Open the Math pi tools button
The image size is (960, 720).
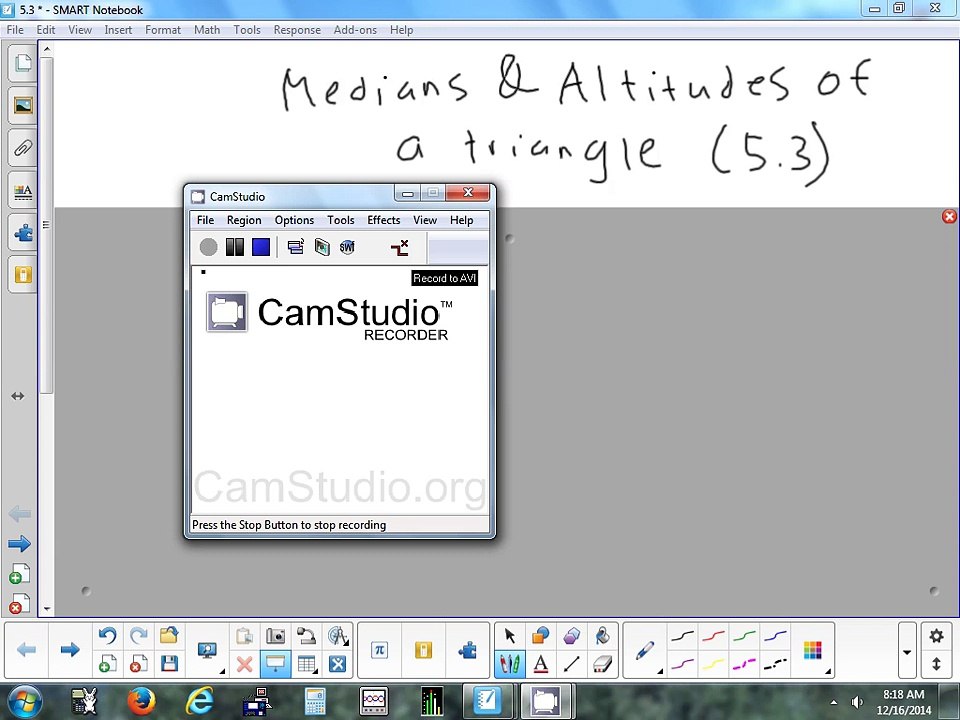pyautogui.click(x=380, y=650)
